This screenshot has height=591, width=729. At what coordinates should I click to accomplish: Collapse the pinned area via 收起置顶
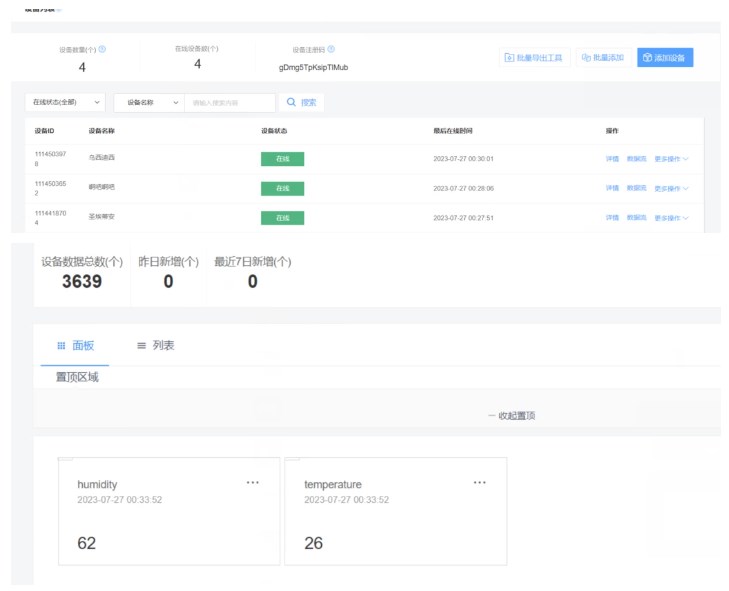coord(511,416)
